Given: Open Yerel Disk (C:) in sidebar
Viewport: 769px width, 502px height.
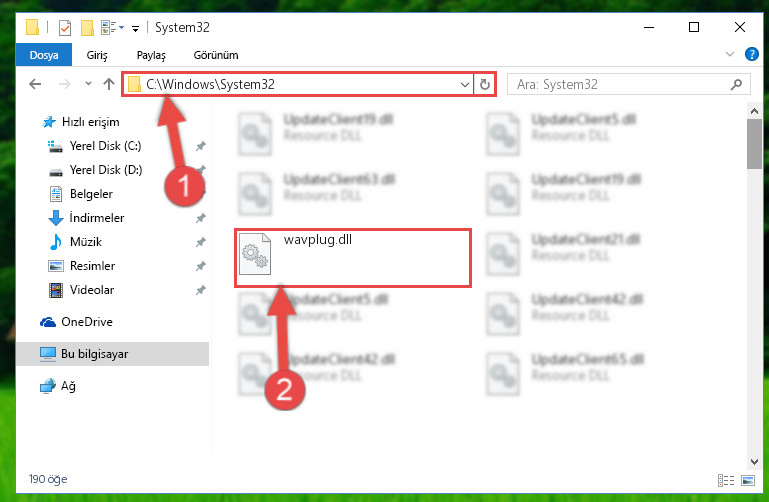Looking at the screenshot, I should point(105,146).
